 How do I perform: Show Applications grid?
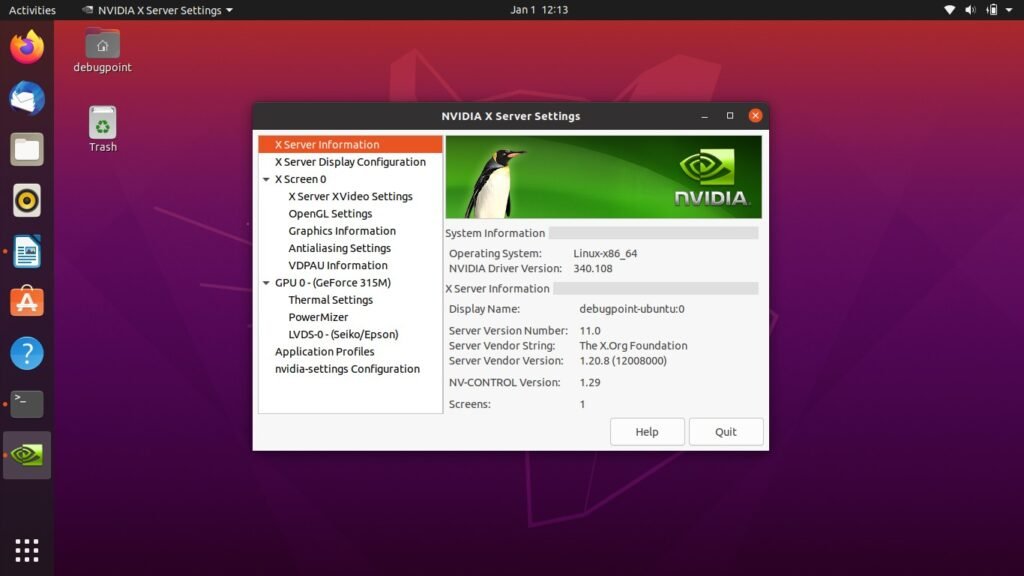tap(27, 551)
